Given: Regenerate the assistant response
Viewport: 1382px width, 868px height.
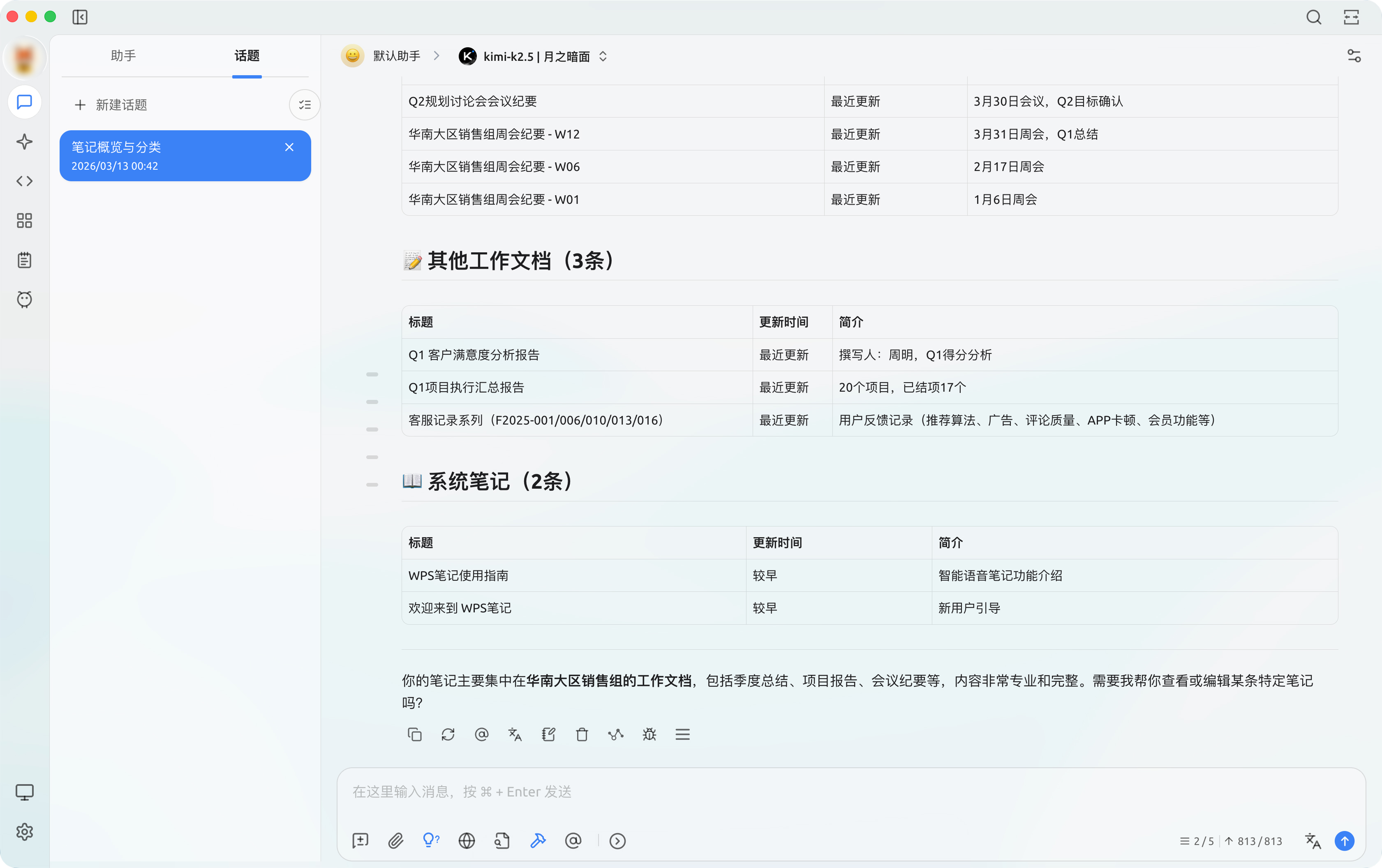Looking at the screenshot, I should point(448,735).
